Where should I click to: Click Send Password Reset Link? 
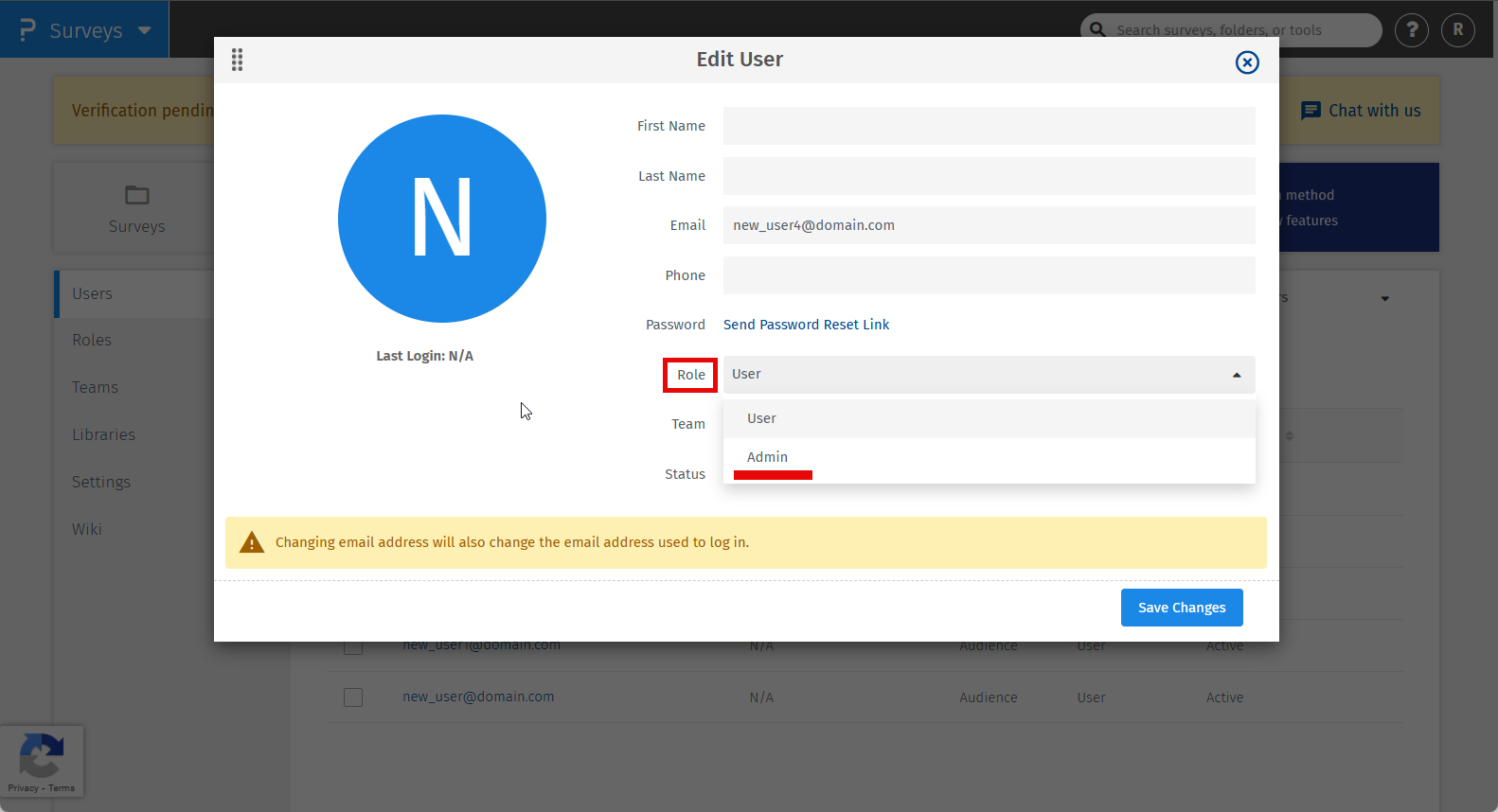806,325
